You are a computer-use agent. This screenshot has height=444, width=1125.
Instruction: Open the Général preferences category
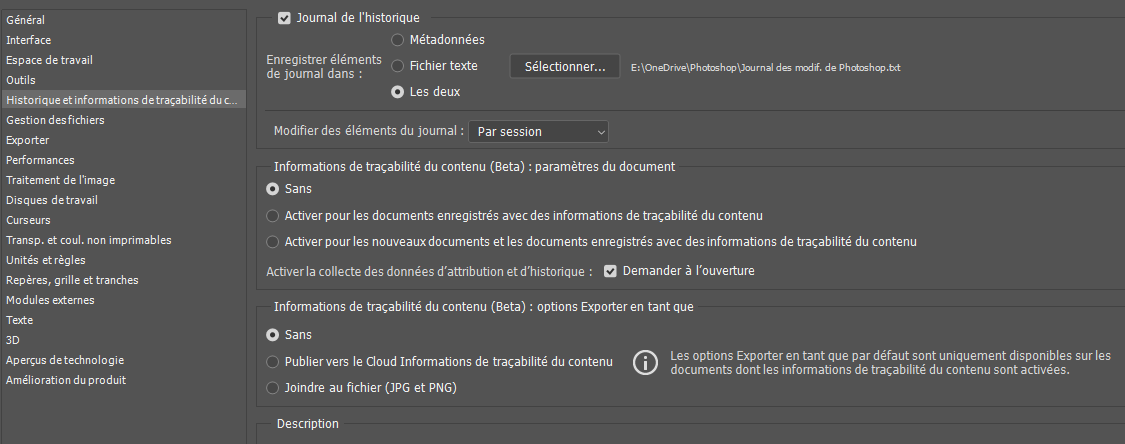coord(26,20)
